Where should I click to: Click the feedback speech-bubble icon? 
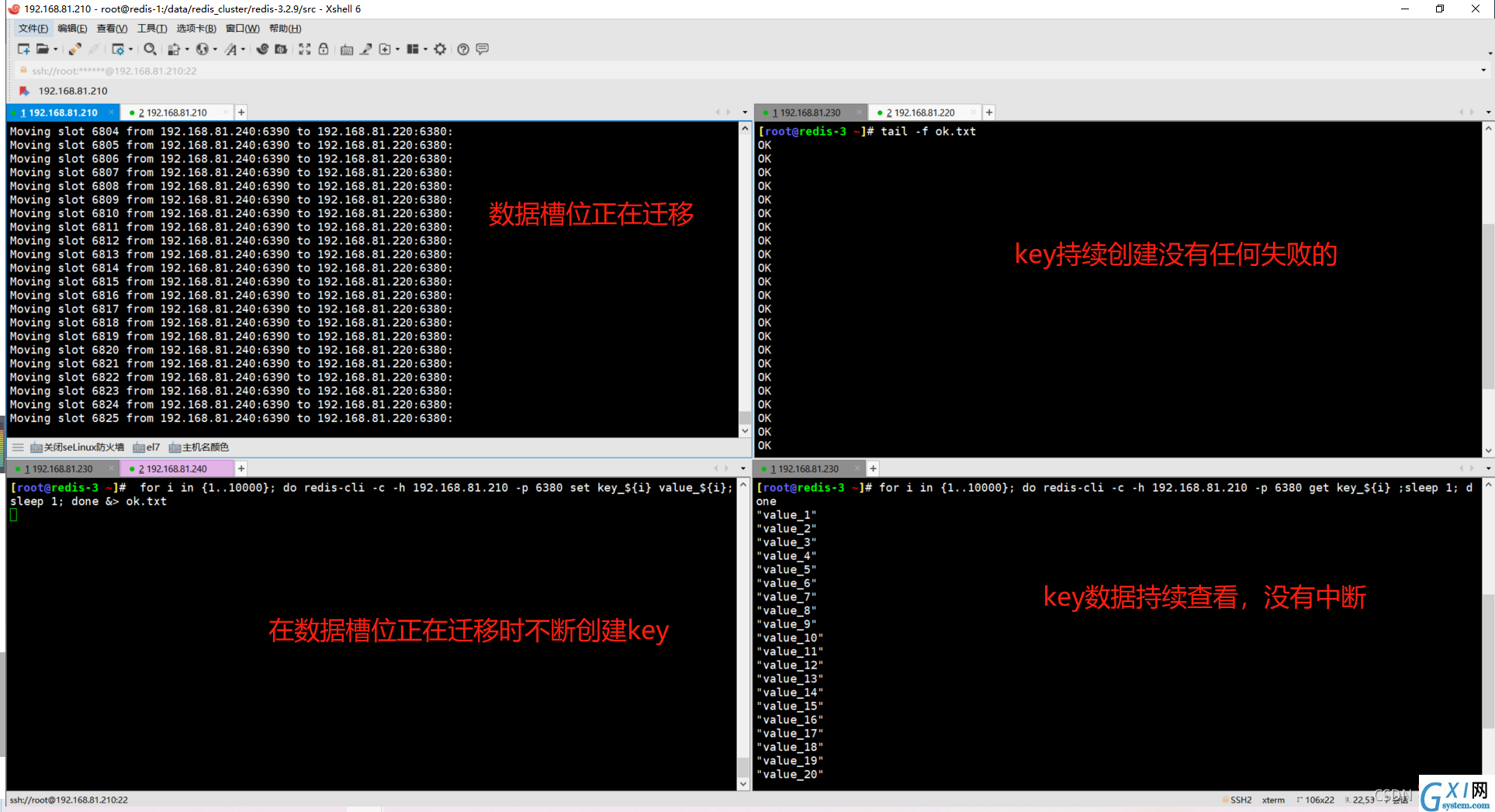[x=482, y=49]
